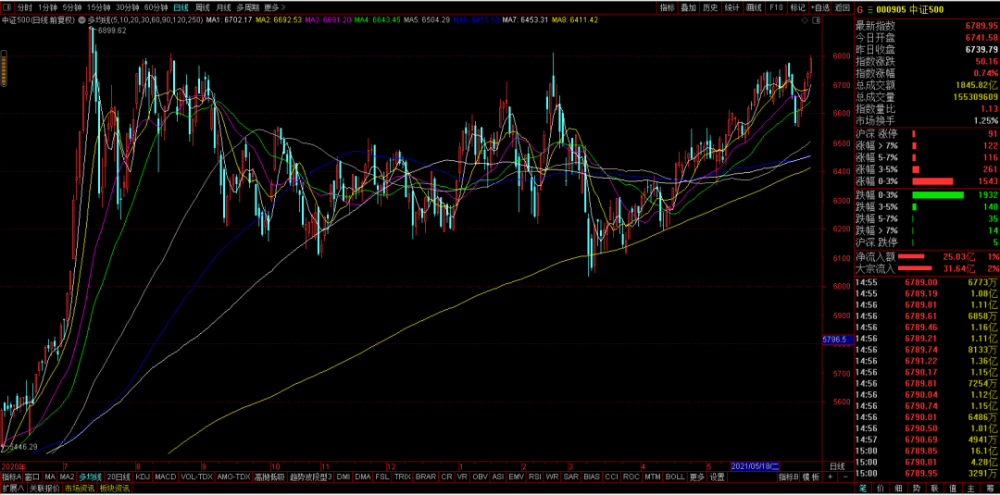
Task: Select the 月线 monthly chart tab
Action: tap(223, 8)
